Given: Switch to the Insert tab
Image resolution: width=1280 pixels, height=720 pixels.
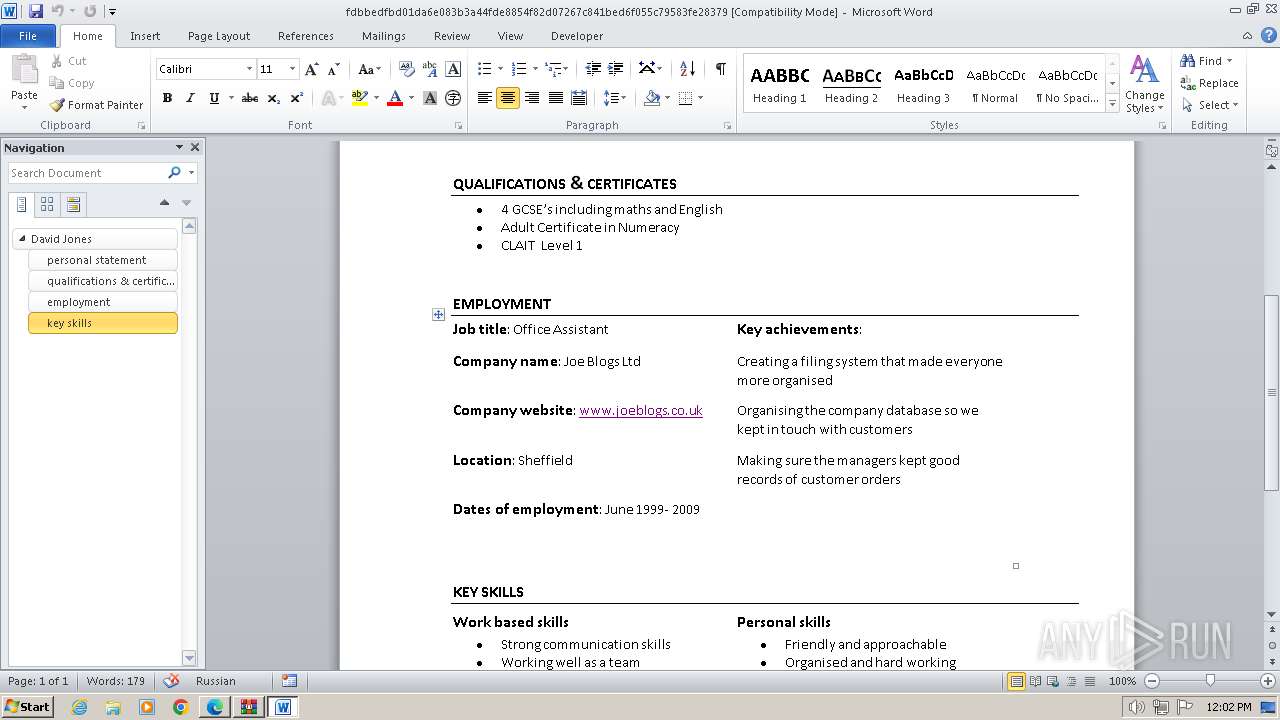Looking at the screenshot, I should click(145, 36).
